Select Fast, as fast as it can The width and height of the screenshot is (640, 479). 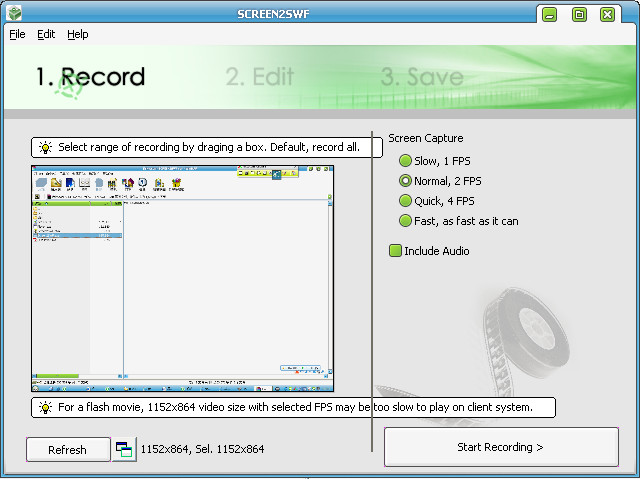click(x=458, y=221)
